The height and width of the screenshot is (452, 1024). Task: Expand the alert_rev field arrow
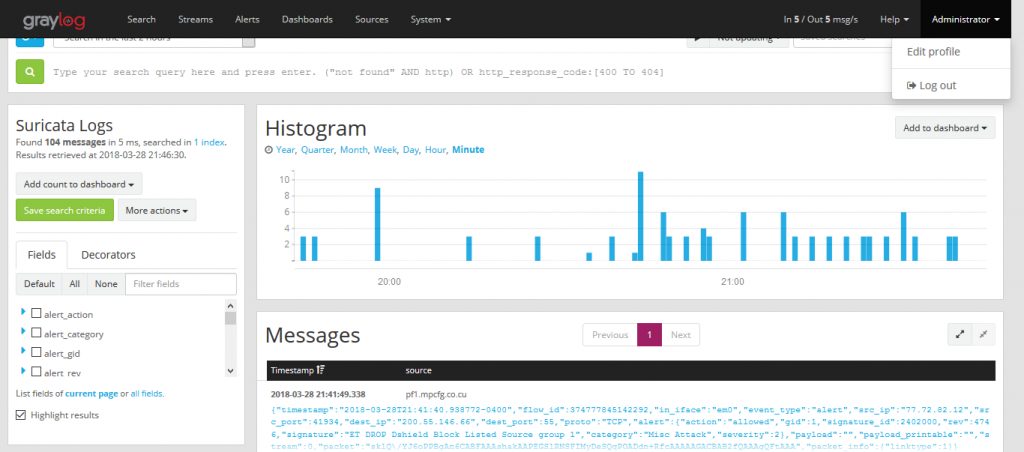coord(24,371)
